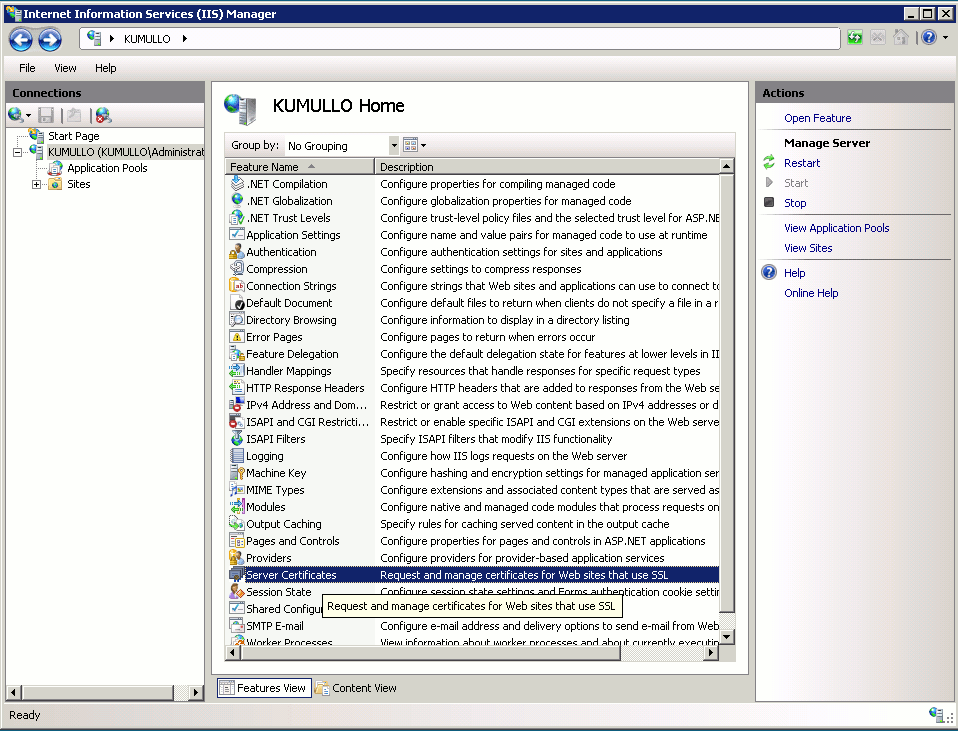Click the Restart server icon
Viewport: 958px width, 731px height.
pos(768,163)
